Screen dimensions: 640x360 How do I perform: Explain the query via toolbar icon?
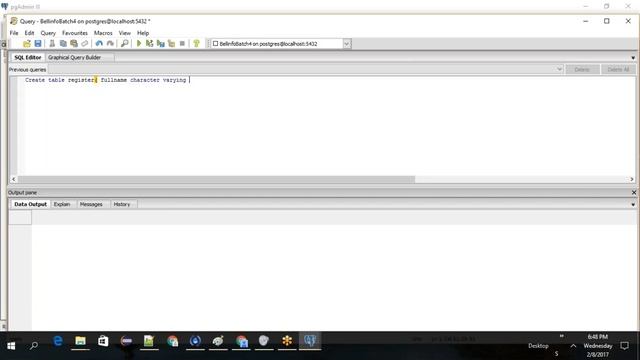click(171, 44)
